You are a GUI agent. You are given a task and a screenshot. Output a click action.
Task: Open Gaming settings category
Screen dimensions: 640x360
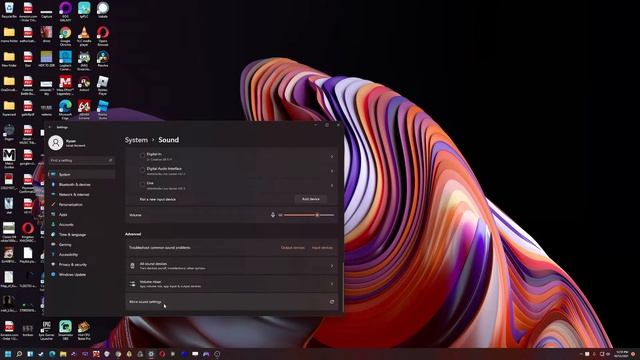point(82,244)
